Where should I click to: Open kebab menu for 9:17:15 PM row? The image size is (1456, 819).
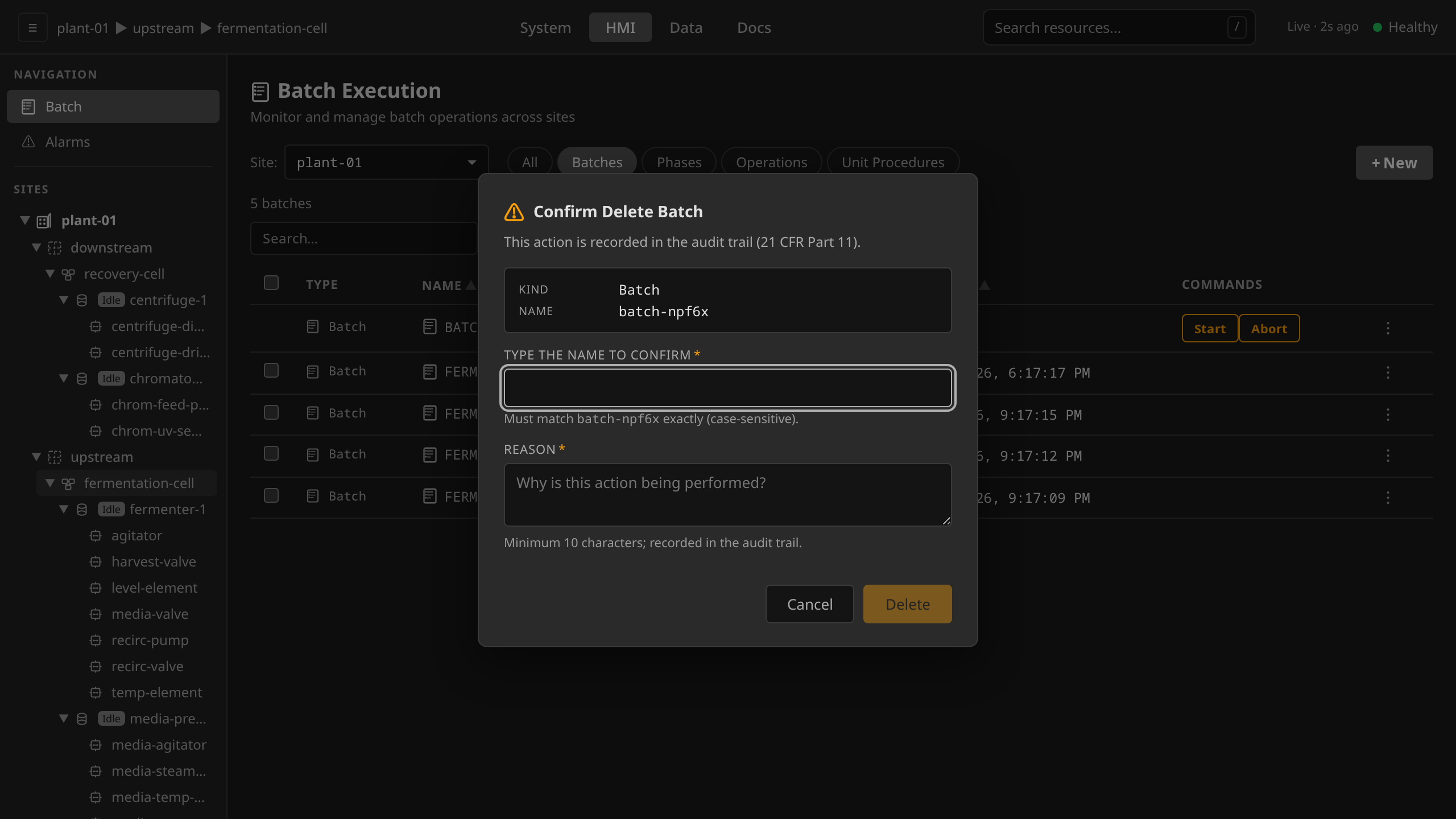(1388, 415)
